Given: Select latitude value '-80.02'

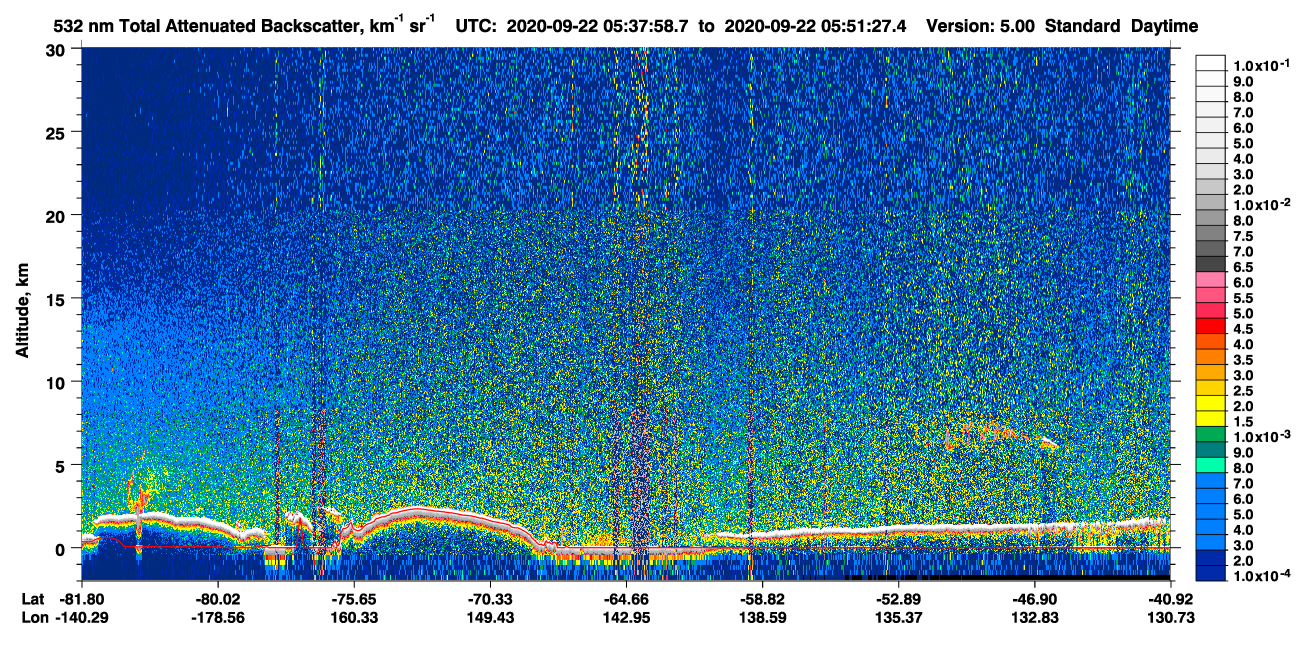Looking at the screenshot, I should coord(217,599).
